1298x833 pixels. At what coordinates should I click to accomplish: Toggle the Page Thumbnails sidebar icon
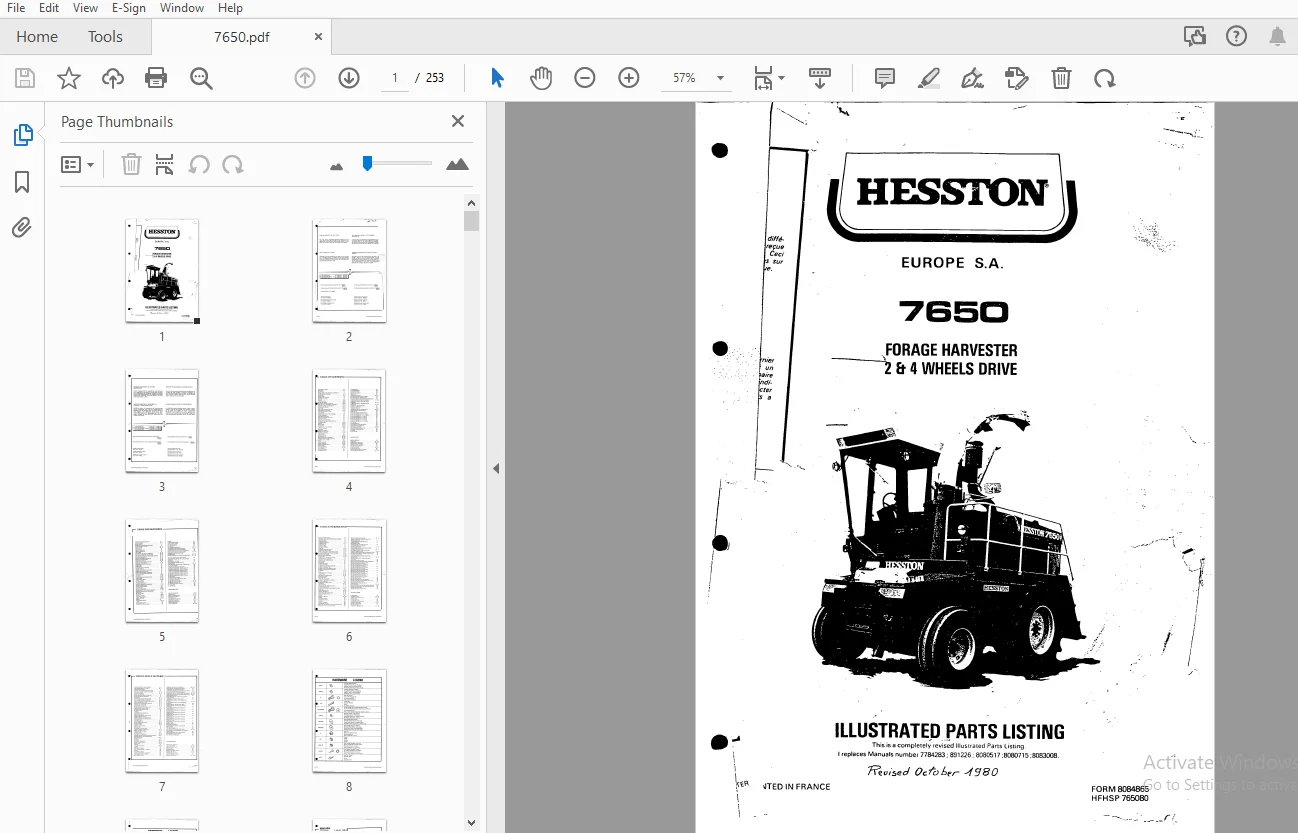click(x=22, y=135)
